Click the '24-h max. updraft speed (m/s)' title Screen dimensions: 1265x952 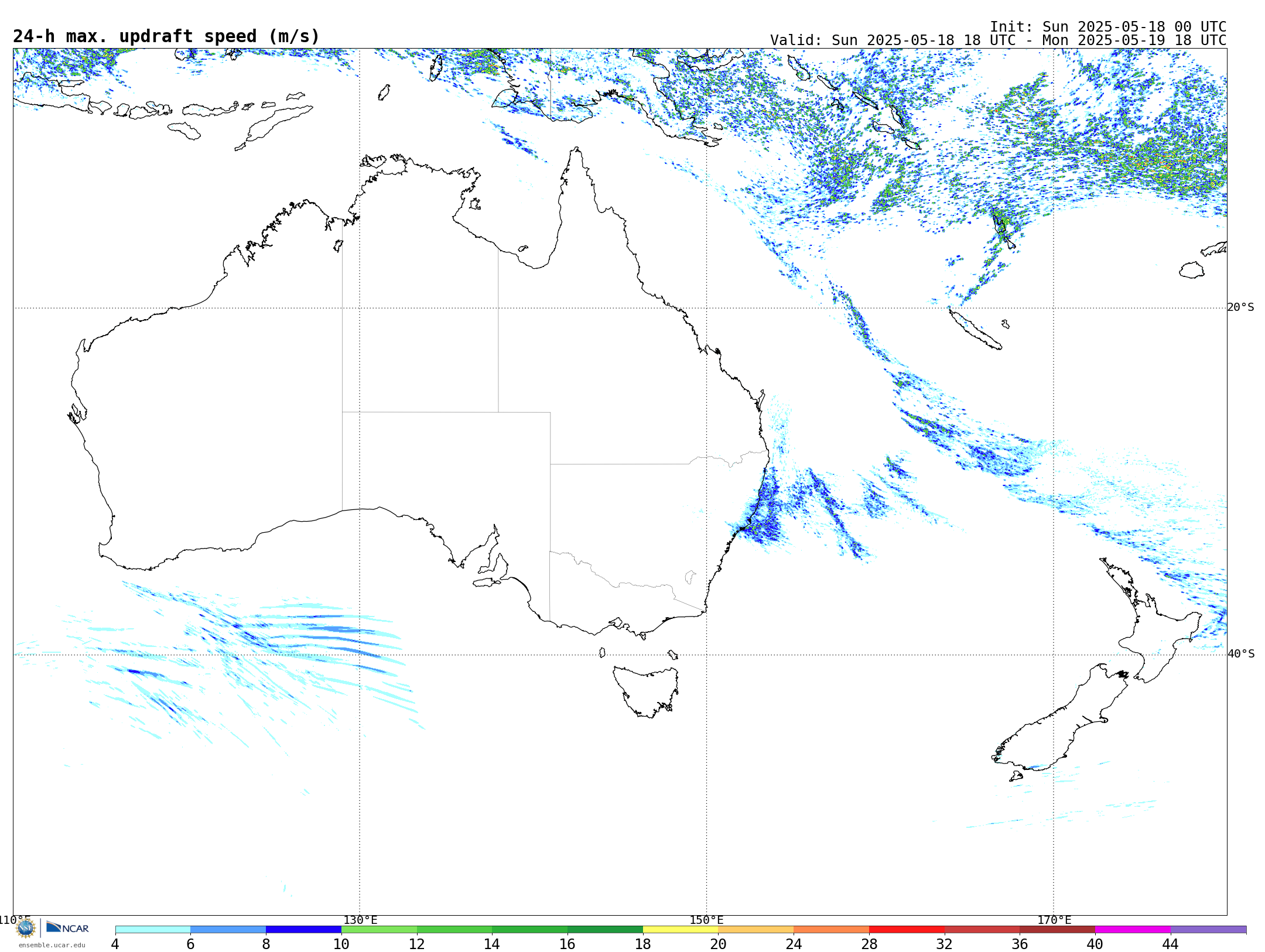coord(166,36)
